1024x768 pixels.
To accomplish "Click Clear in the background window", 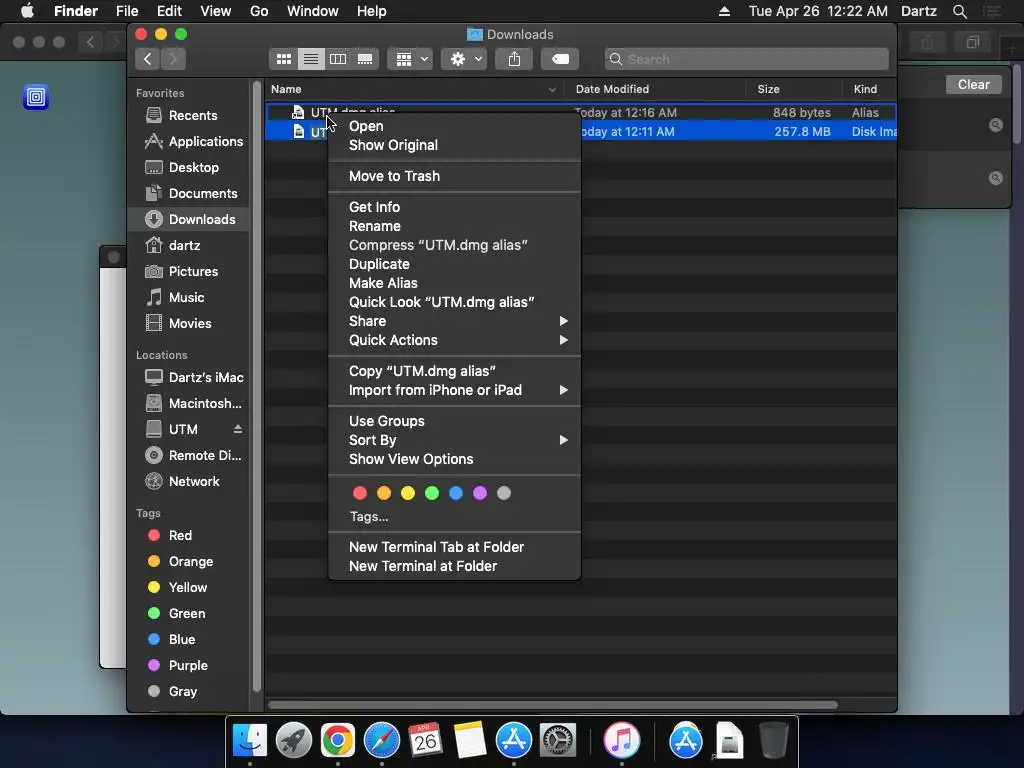I will coord(973,85).
